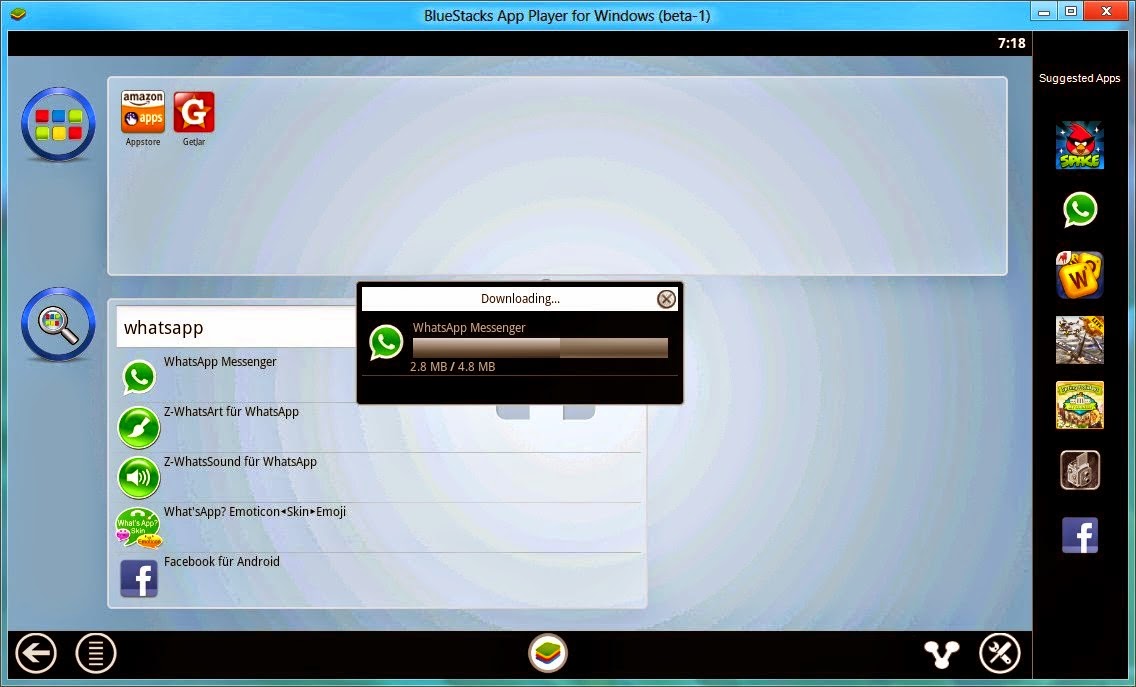Open Facebook in Suggested Apps sidebar
This screenshot has height=687, width=1136.
1079,535
